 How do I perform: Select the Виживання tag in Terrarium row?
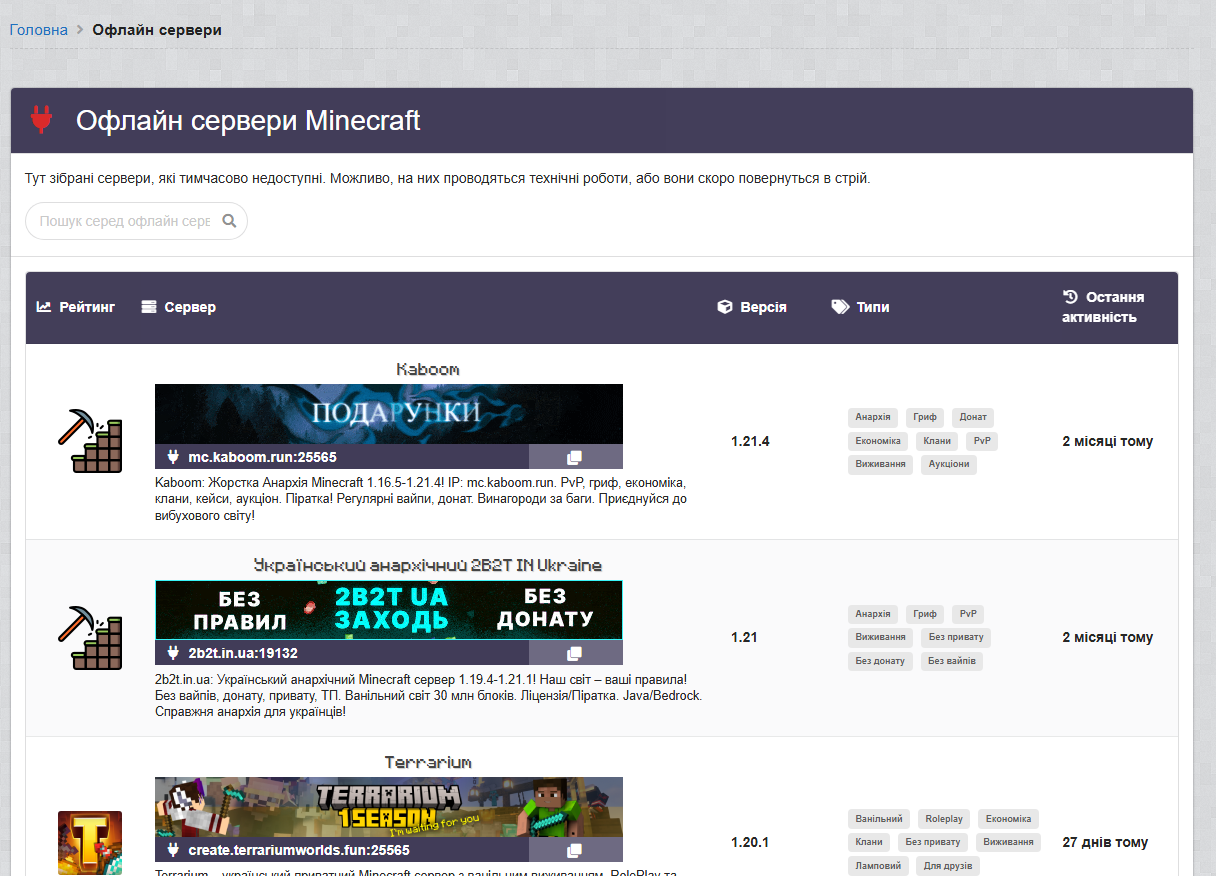tap(1008, 842)
